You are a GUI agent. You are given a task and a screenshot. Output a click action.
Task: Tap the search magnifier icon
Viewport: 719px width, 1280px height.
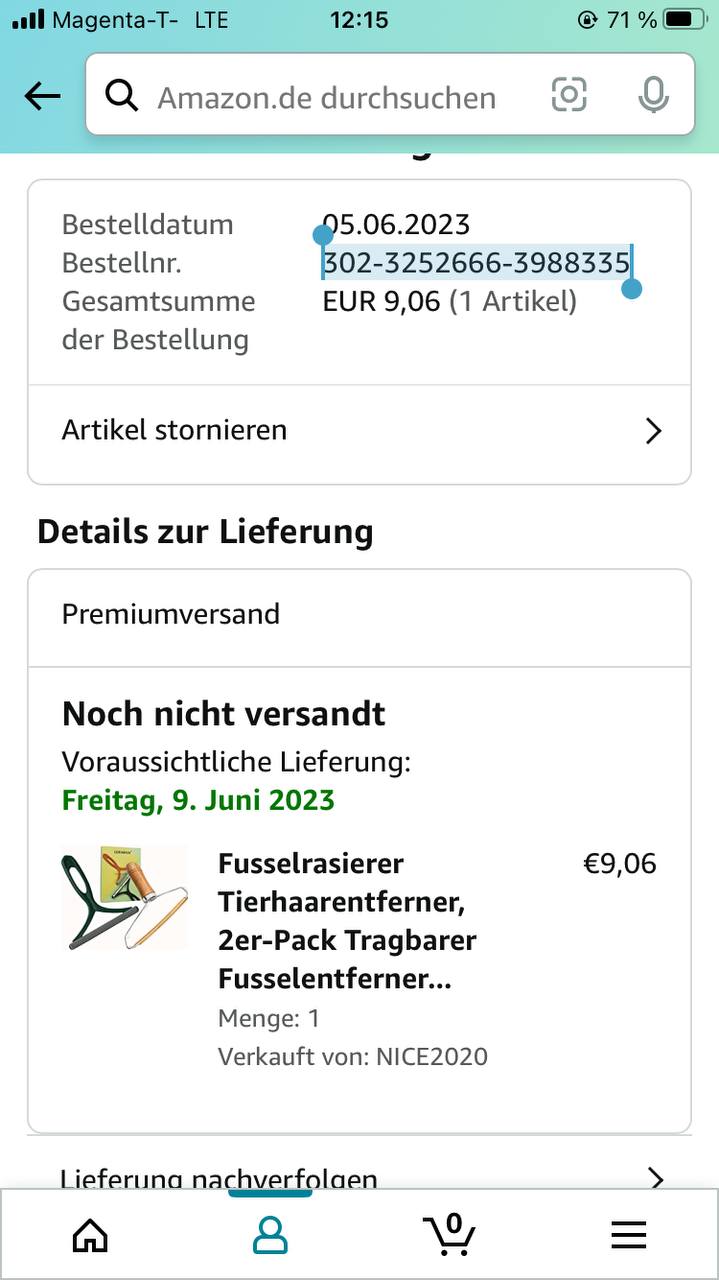tap(122, 96)
